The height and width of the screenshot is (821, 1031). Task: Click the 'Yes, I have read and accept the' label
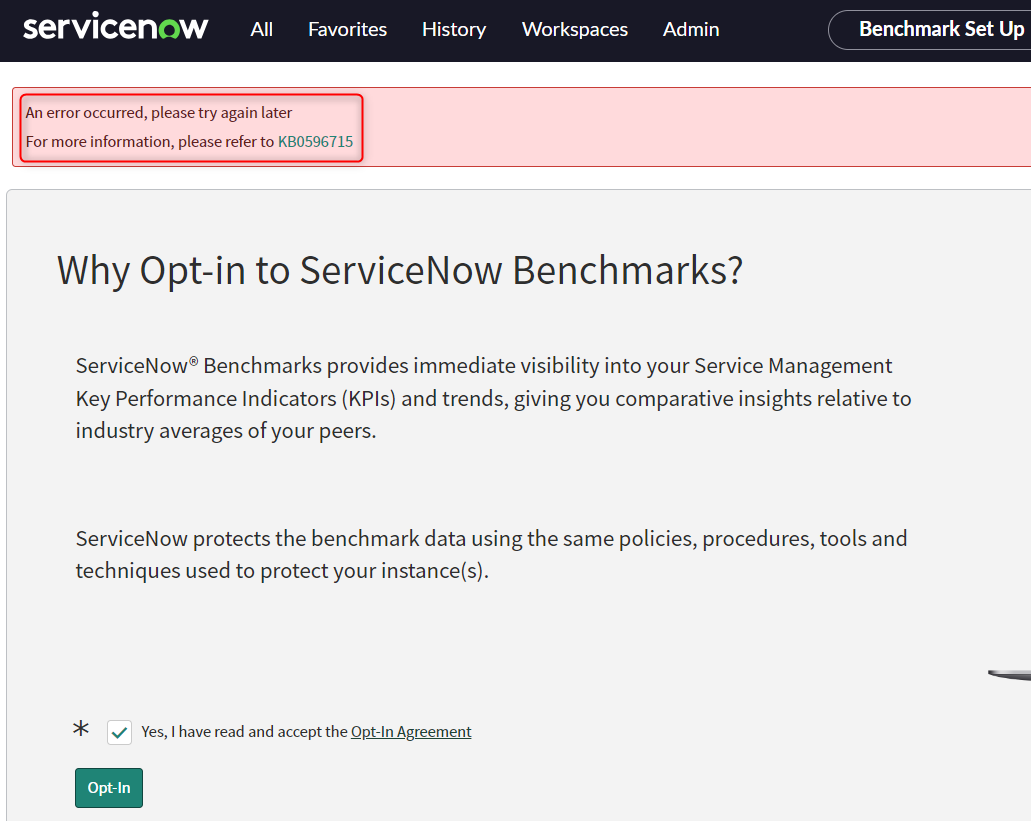coord(245,732)
